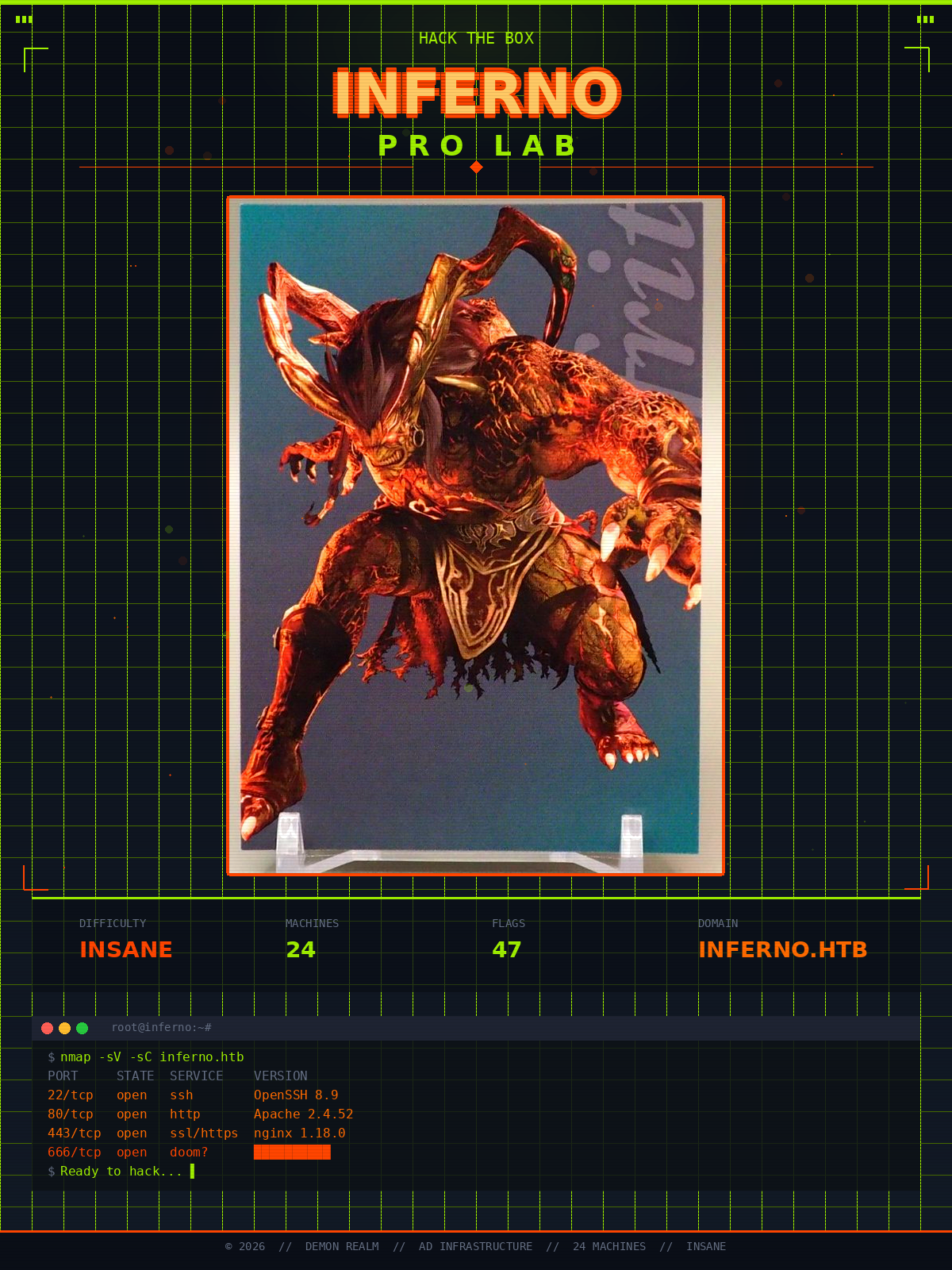Click the doom? service entry
The width and height of the screenshot is (952, 1270).
coord(189,1152)
